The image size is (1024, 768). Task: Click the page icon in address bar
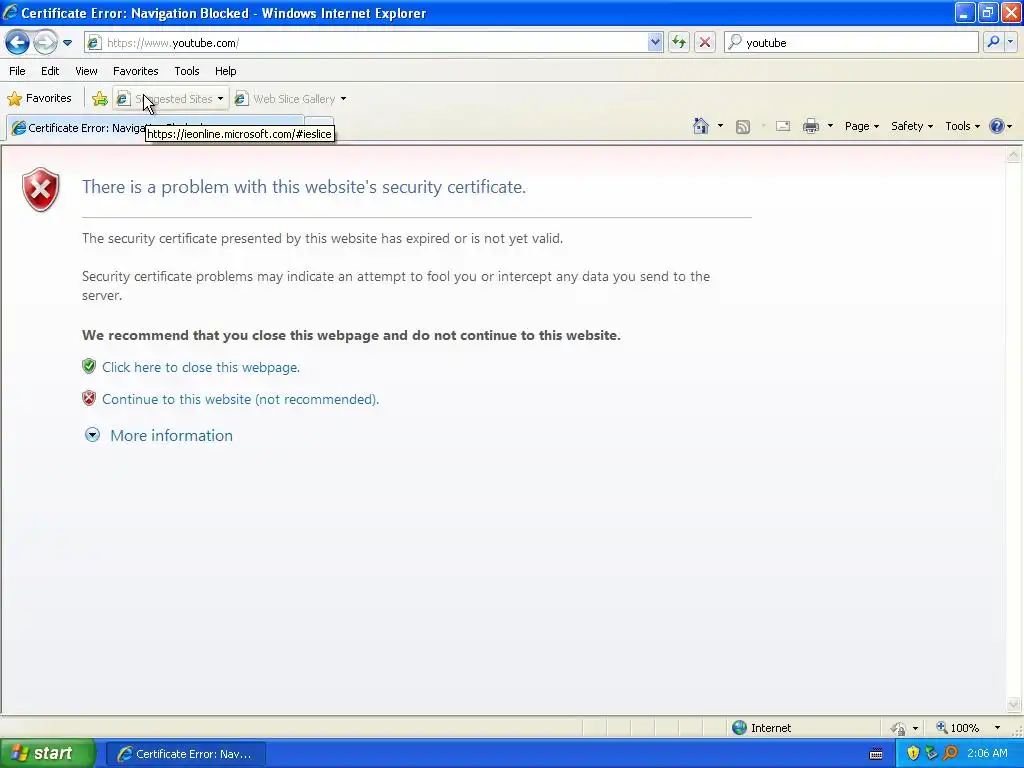click(94, 43)
